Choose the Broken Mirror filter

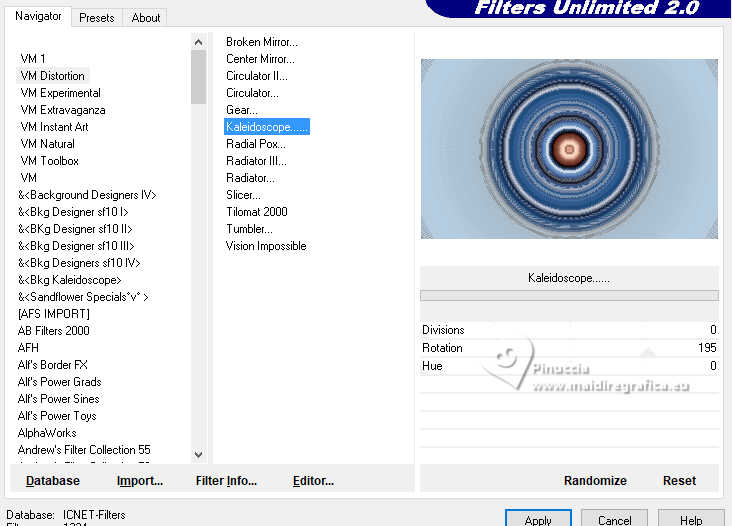[x=262, y=42]
